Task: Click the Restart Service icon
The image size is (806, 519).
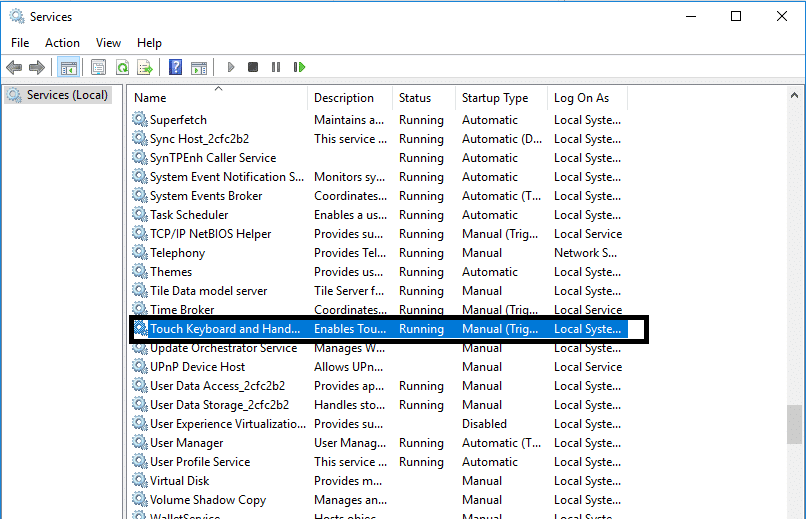Action: point(299,67)
